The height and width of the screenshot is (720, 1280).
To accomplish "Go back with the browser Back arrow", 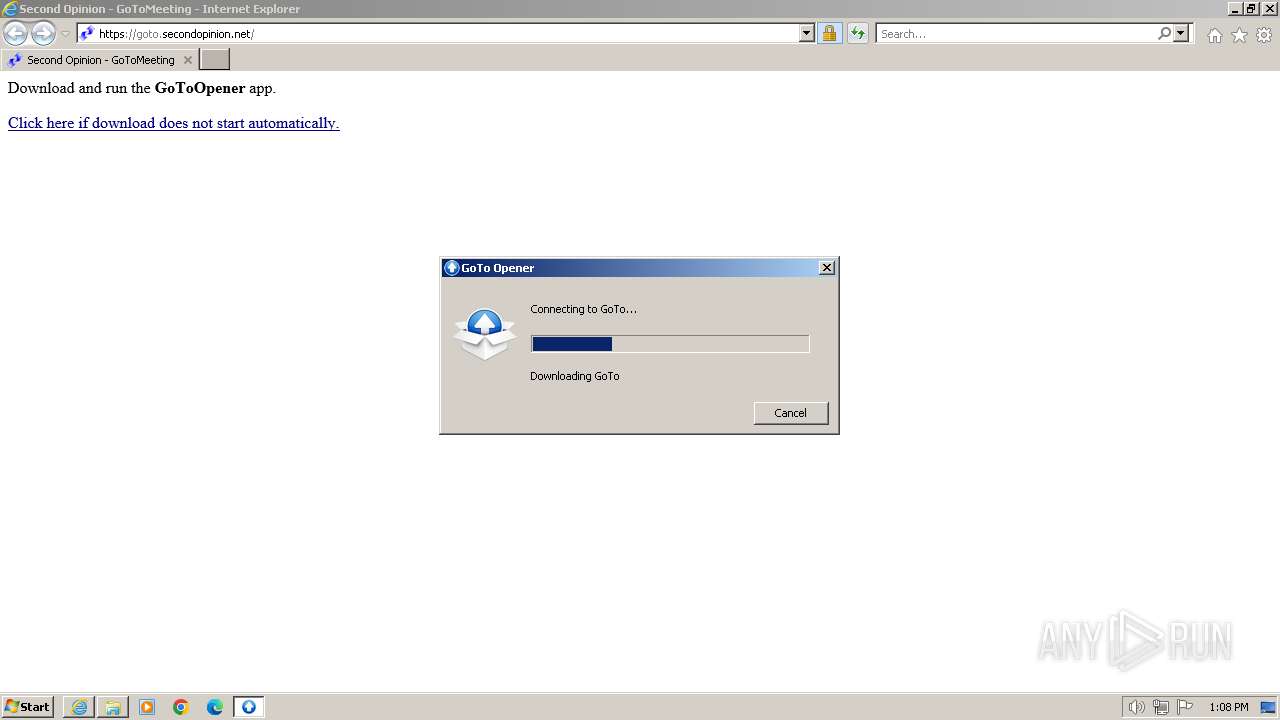I will (15, 34).
